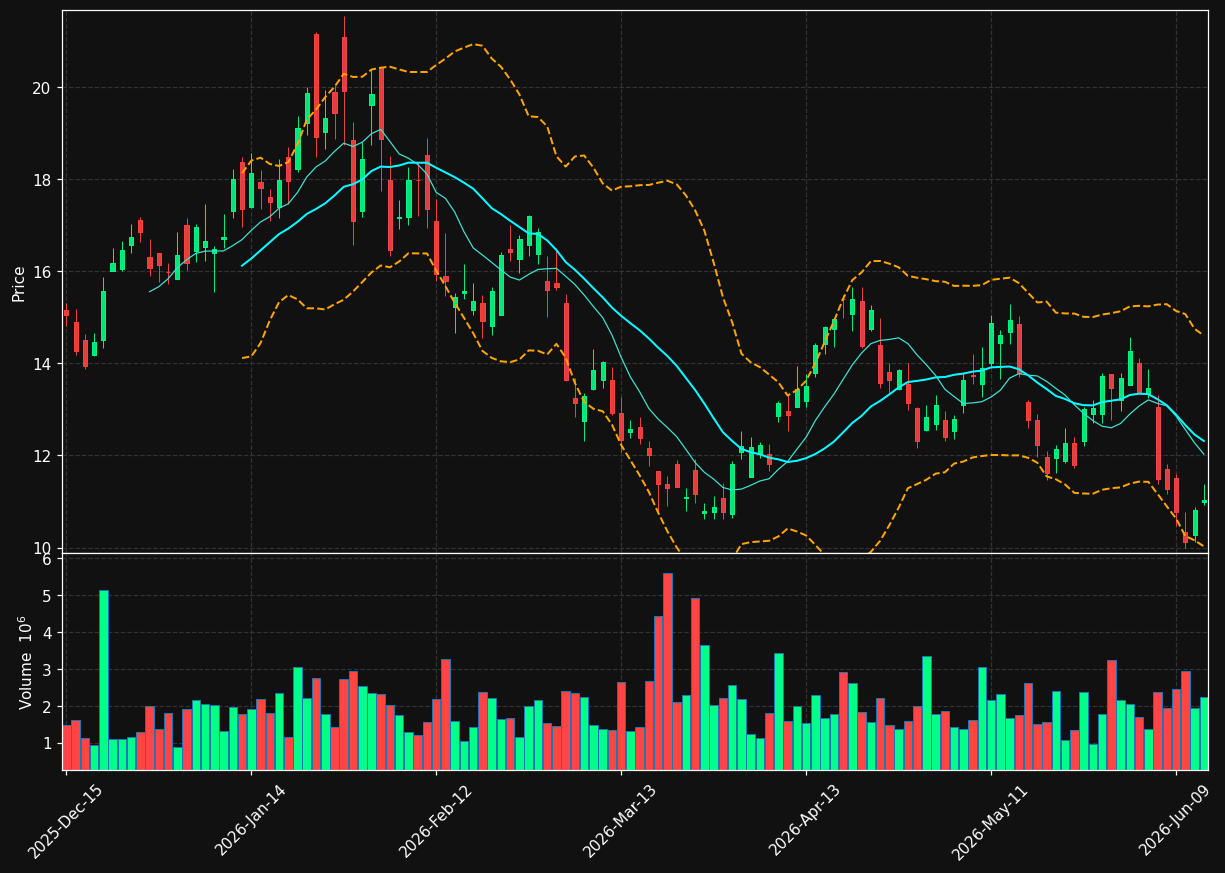Viewport: 1225px width, 873px height.
Task: Click the 2025-Dec-15 date label
Action: [65, 822]
